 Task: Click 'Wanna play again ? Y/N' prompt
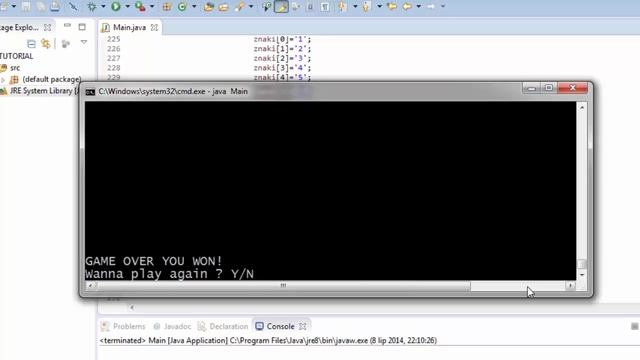coord(169,274)
